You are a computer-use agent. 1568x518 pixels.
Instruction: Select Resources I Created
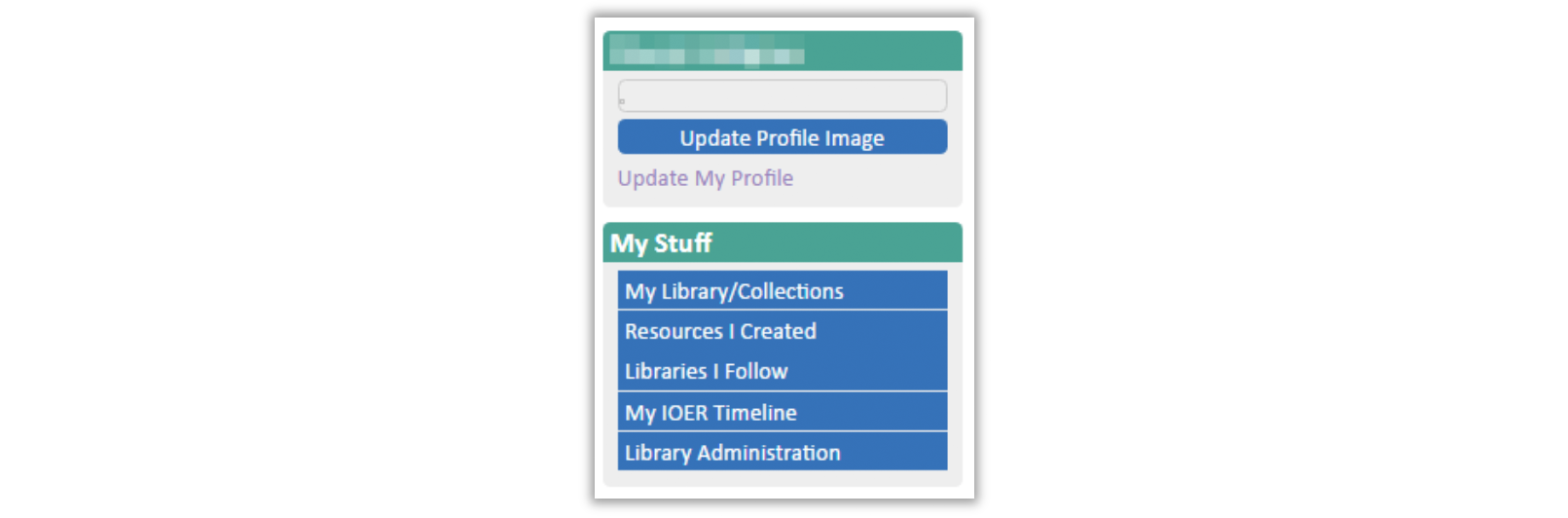(x=782, y=331)
